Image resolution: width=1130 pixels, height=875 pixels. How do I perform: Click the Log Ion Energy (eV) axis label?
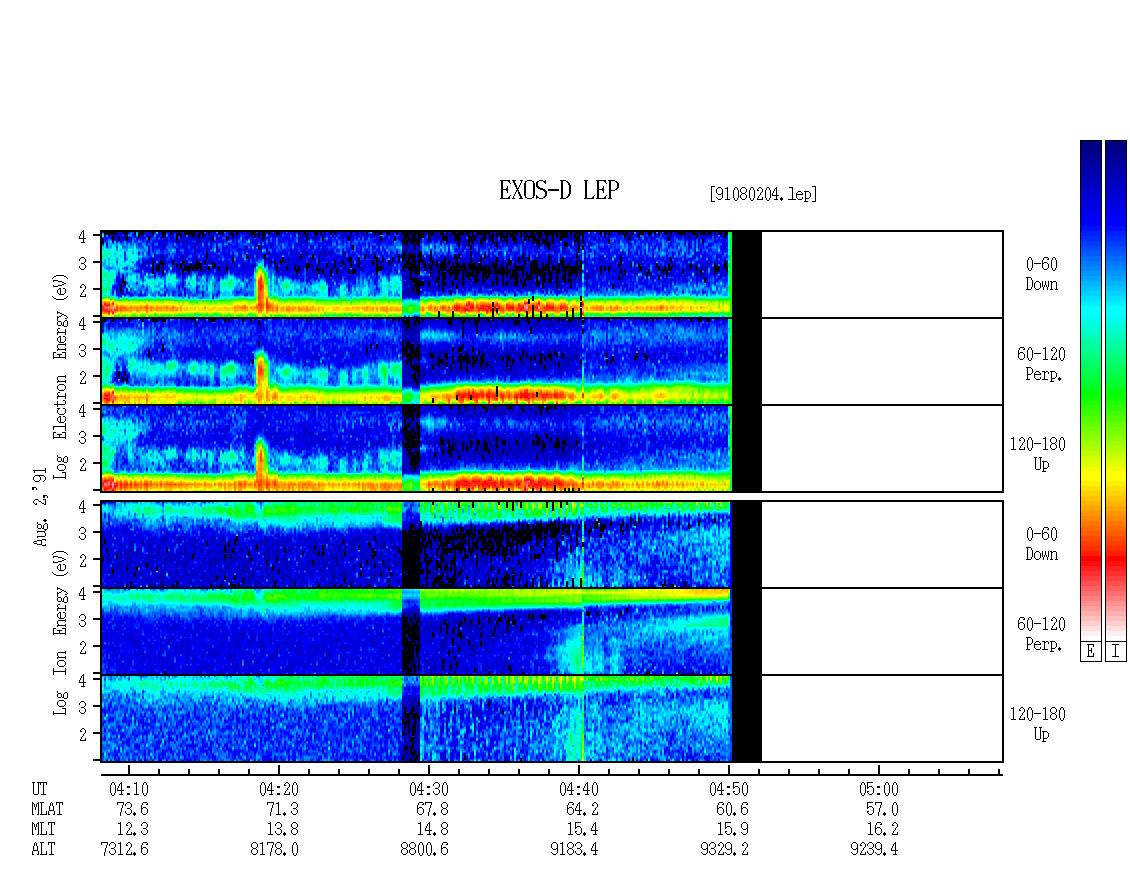click(x=60, y=632)
